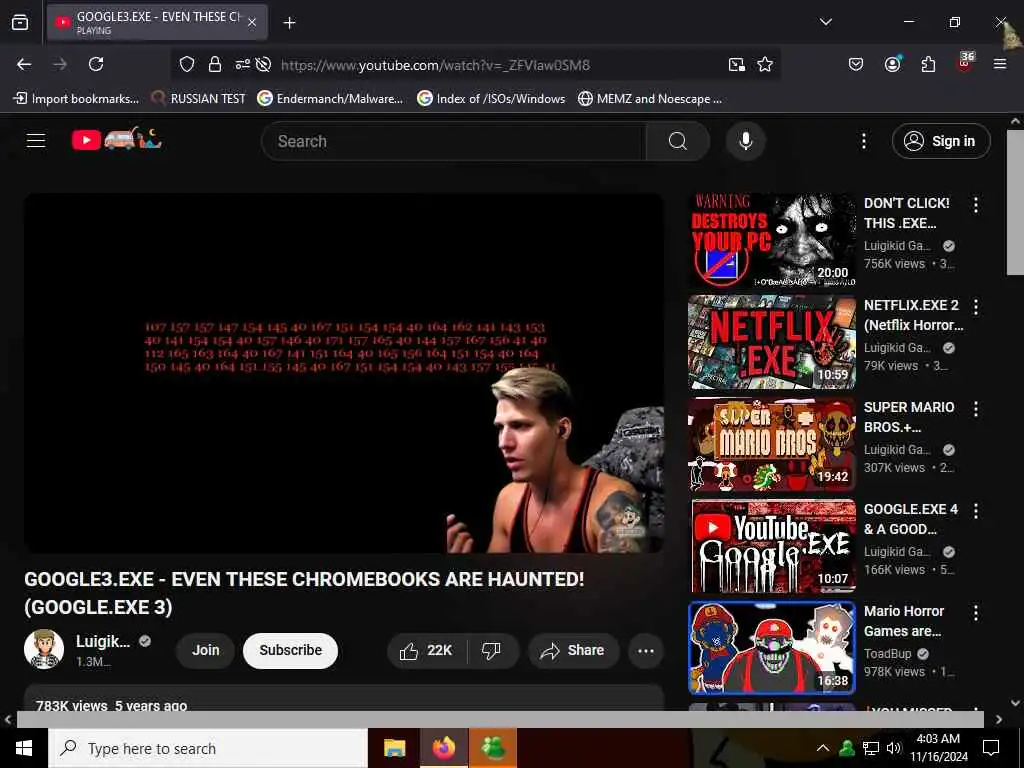The image size is (1024, 768).
Task: Close the GOOGLE3.EXE tab
Action: pos(252,22)
